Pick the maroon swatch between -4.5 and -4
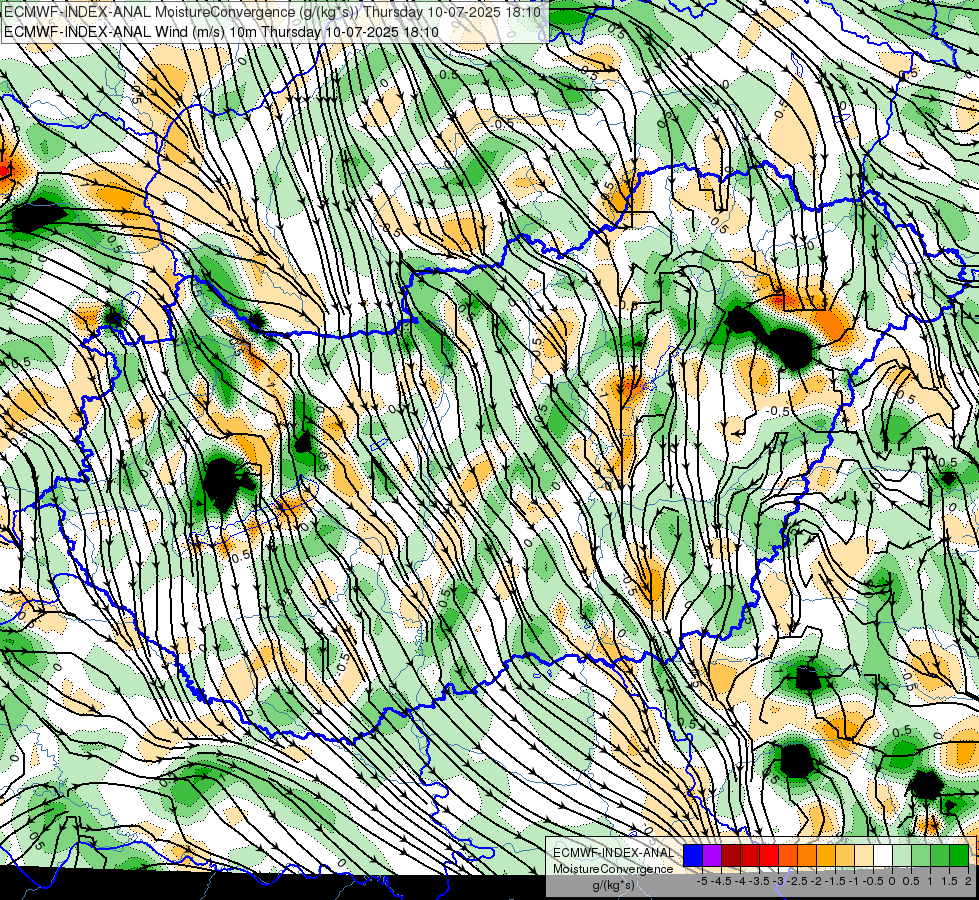979x900 pixels. pos(731,855)
